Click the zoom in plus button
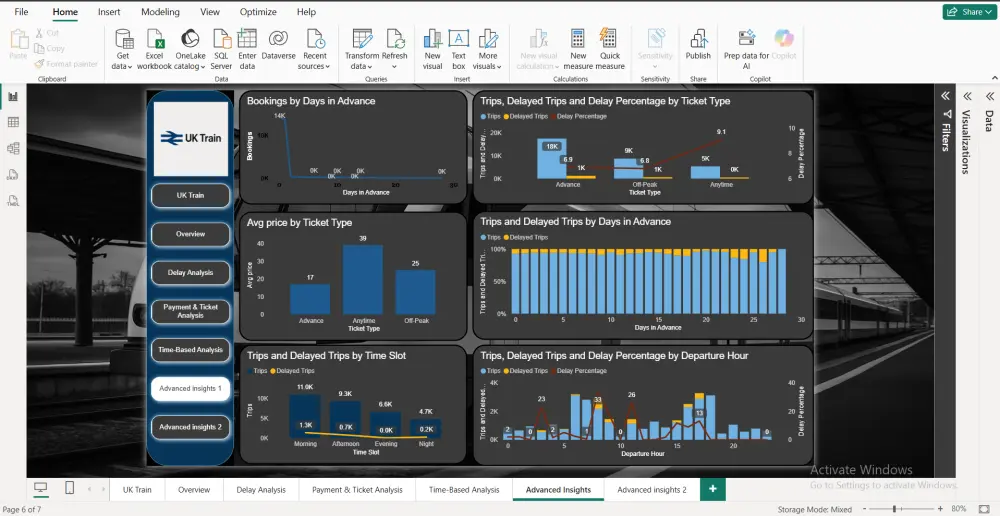The image size is (1000, 516). [x=941, y=509]
